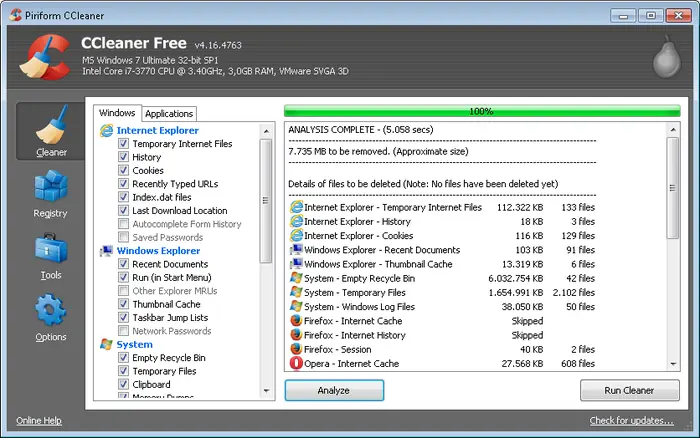Enable Autocomplete Form History checkbox
This screenshot has height=438, width=700.
124,224
